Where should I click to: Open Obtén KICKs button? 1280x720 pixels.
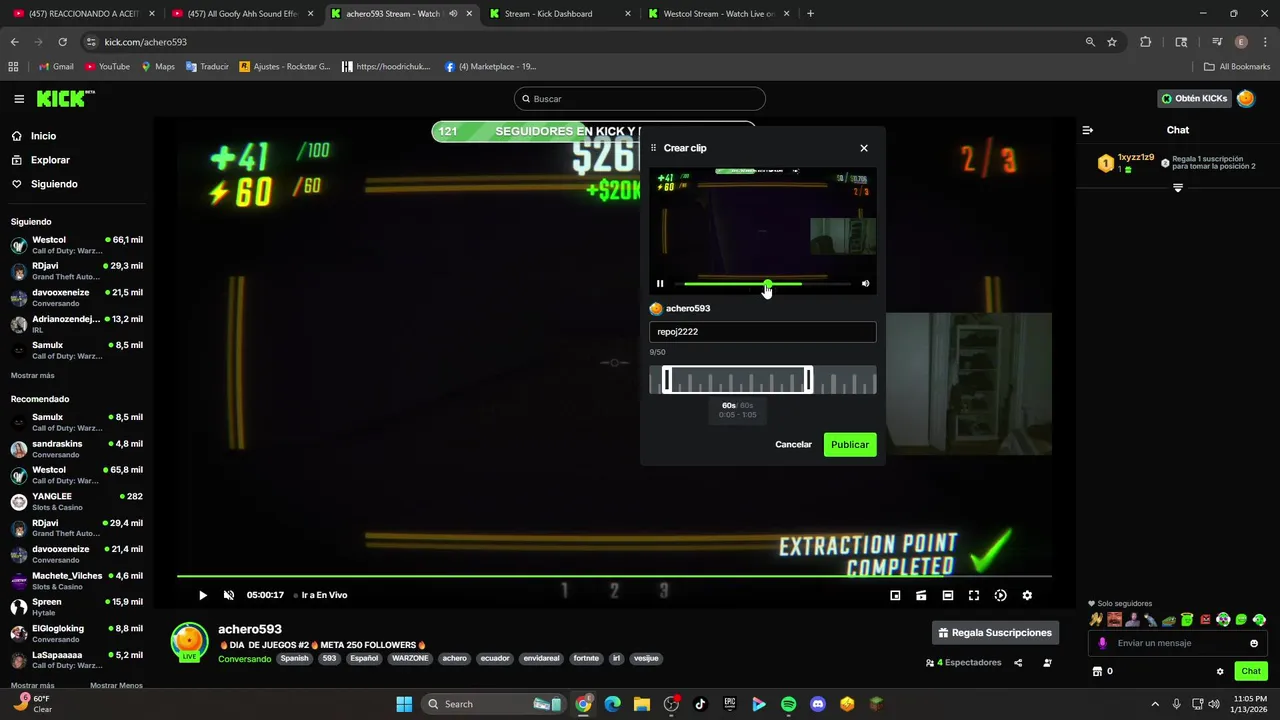coord(1194,99)
